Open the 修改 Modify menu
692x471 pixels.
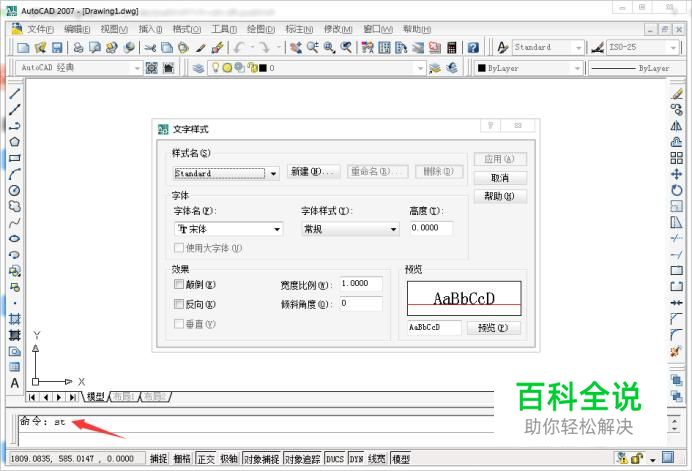click(x=338, y=29)
